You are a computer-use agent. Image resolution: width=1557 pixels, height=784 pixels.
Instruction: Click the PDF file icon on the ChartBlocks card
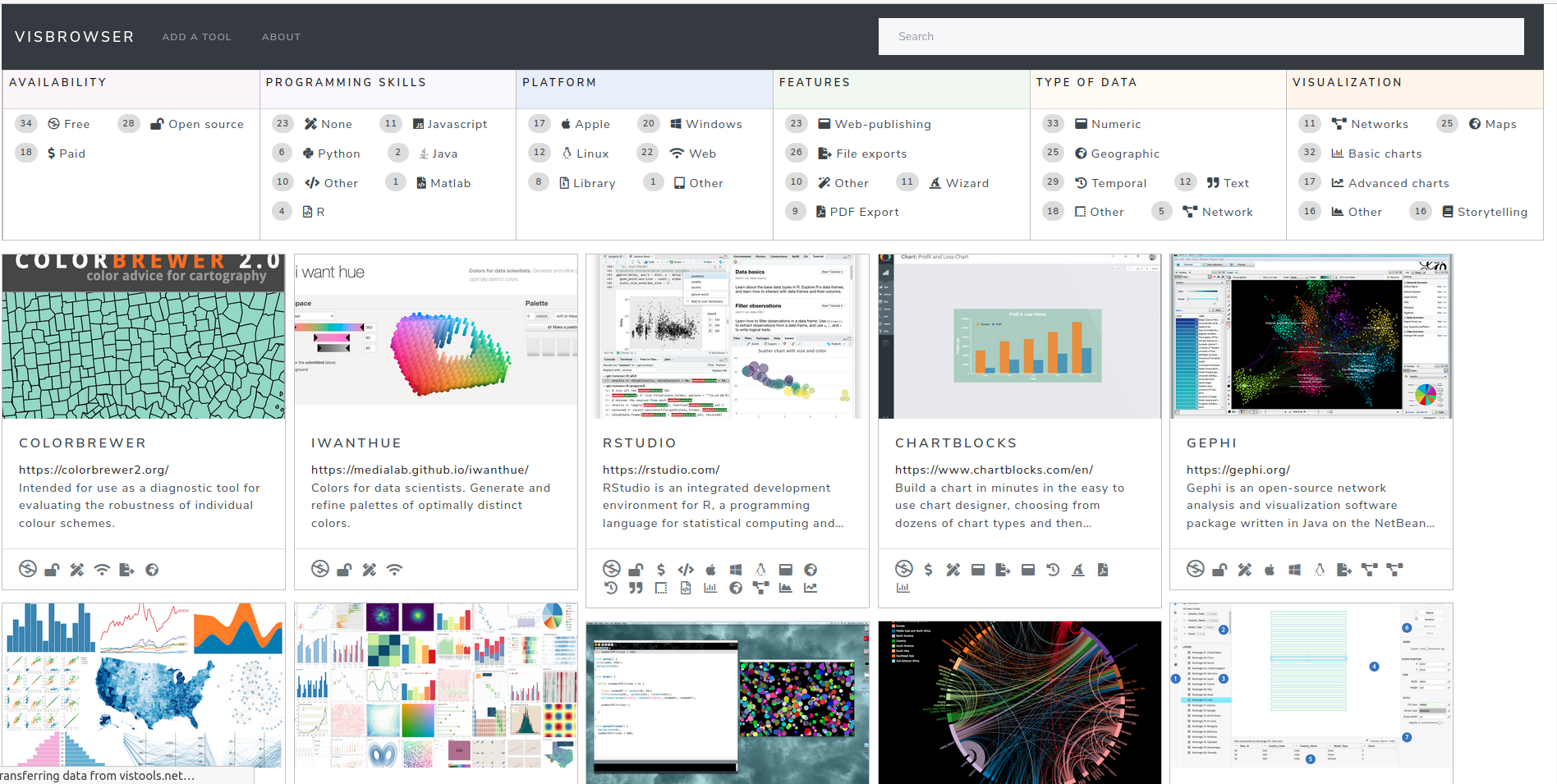tap(1103, 569)
